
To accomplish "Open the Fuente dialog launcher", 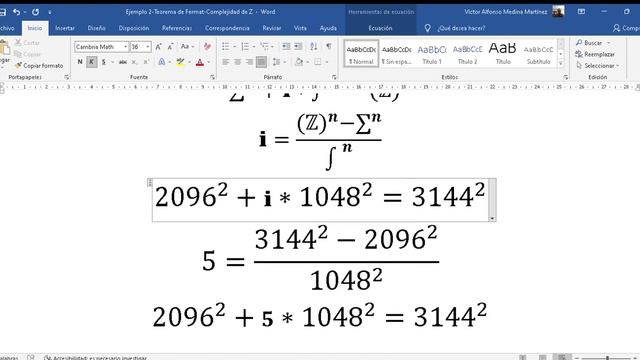I will tap(212, 77).
